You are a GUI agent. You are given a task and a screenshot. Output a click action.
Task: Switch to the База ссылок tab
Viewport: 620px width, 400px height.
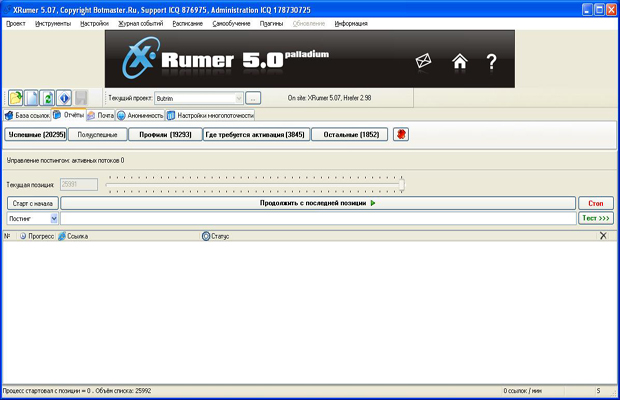coord(27,115)
